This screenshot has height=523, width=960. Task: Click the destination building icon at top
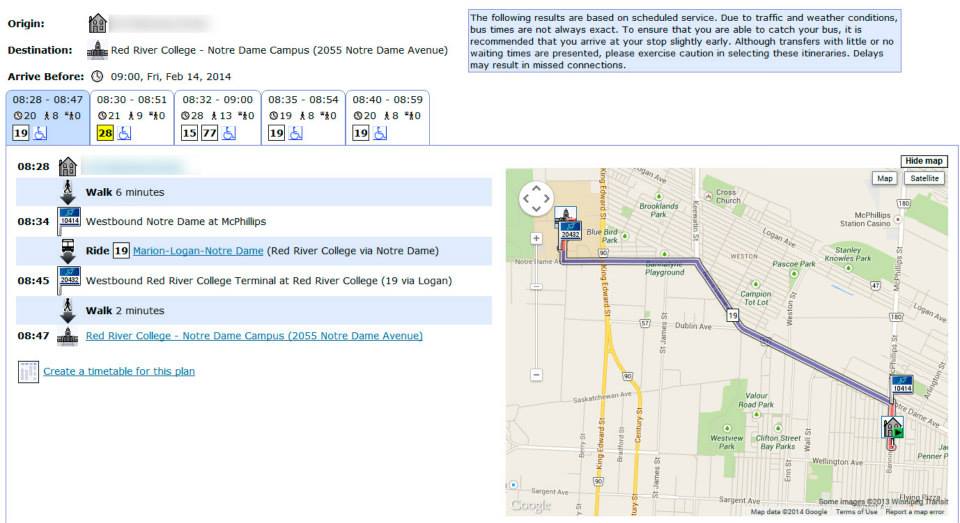(x=97, y=50)
